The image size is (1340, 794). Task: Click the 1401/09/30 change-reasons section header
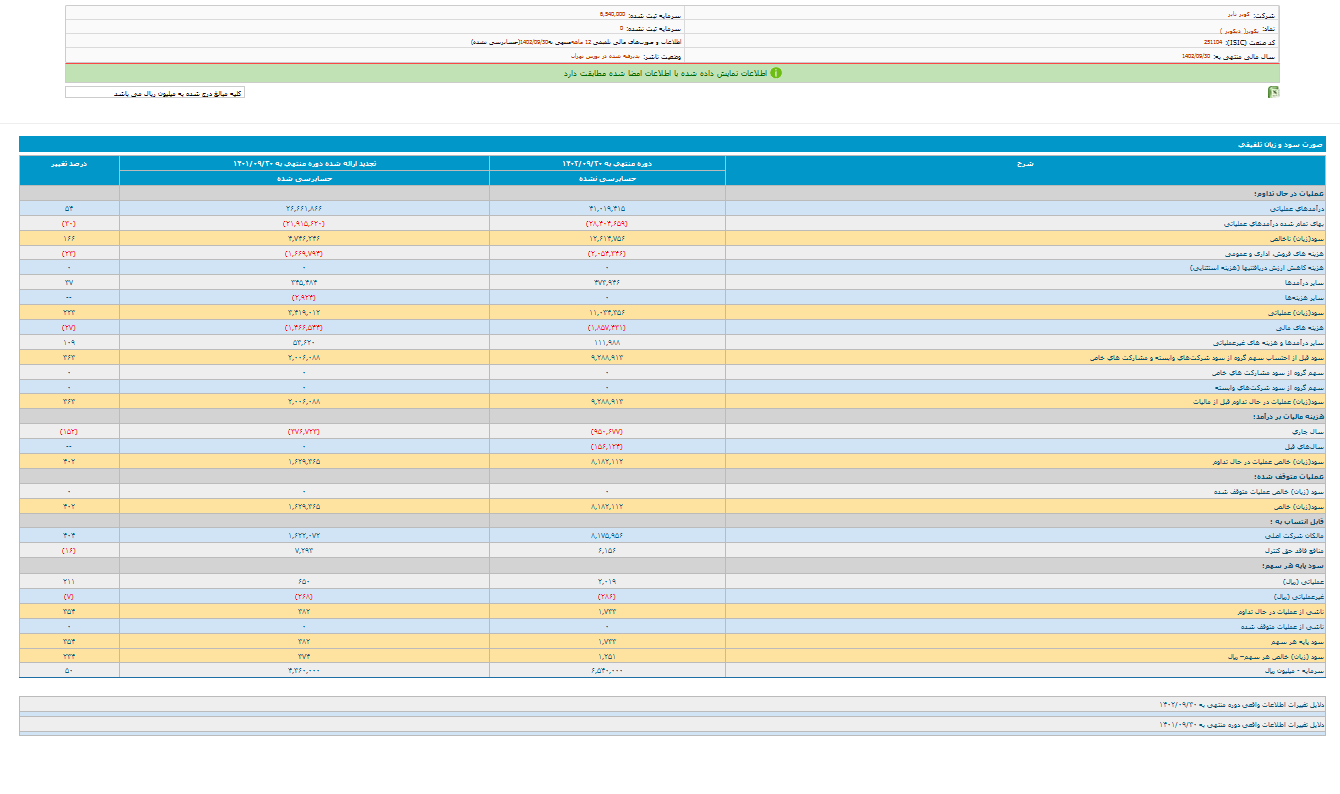pos(1240,724)
